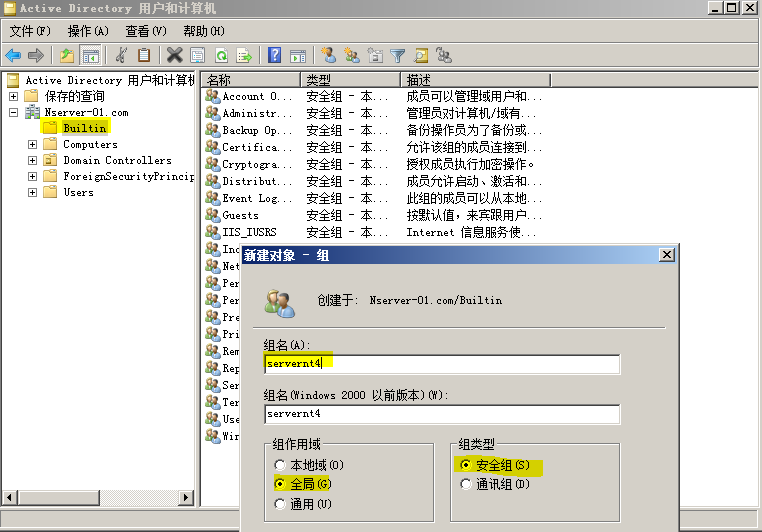Click the Cut scissors toolbar icon
This screenshot has height=532, width=762.
[121, 55]
